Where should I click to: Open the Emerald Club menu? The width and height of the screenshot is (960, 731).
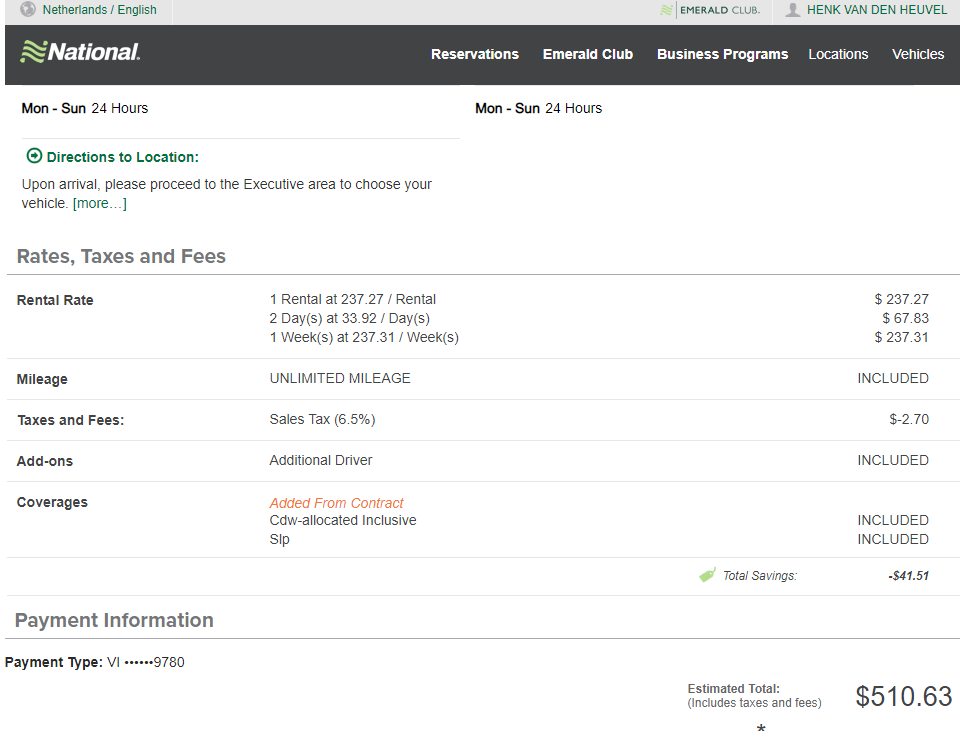pos(588,54)
